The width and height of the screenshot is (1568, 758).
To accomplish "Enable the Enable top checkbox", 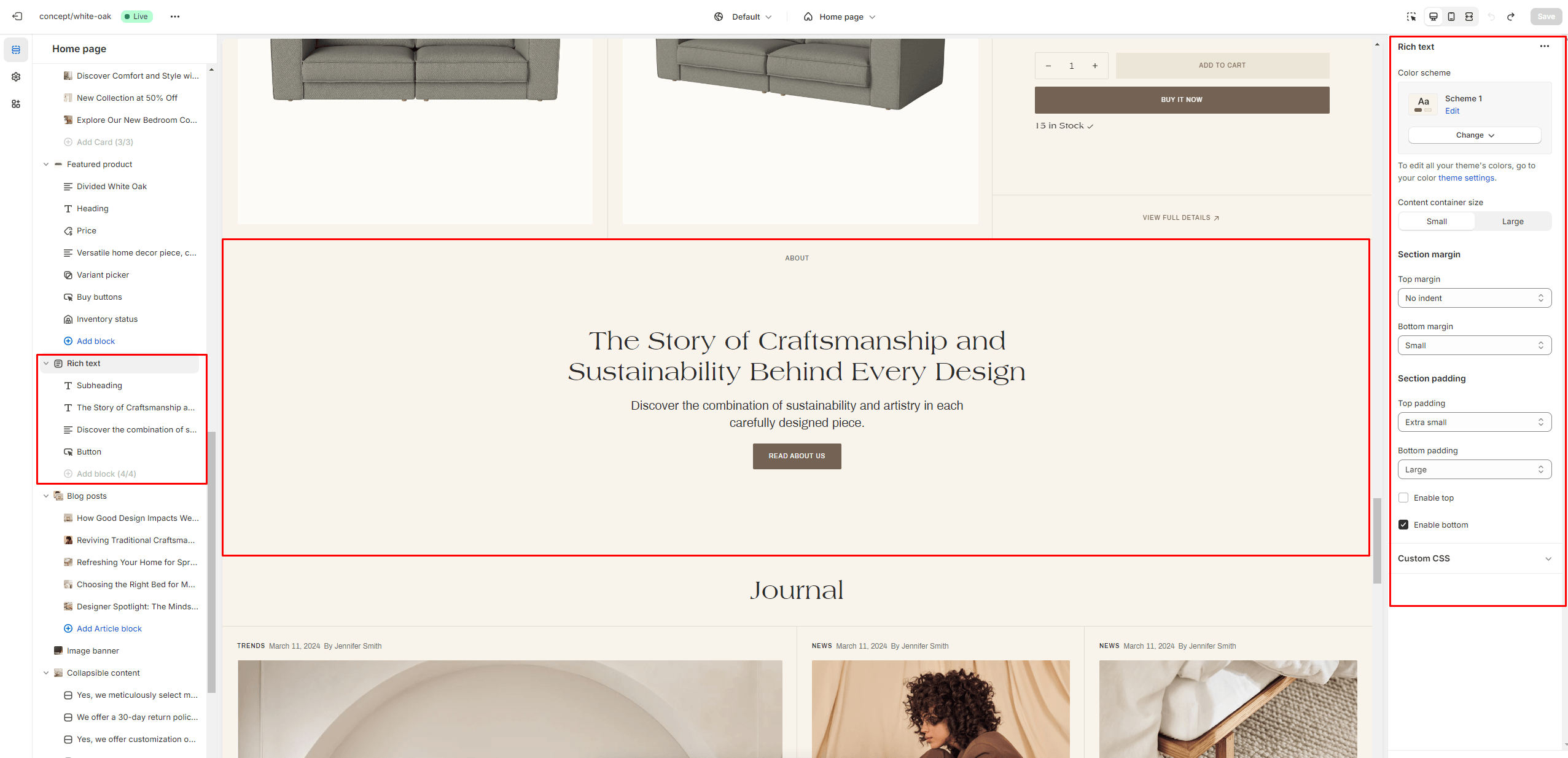I will click(1403, 498).
